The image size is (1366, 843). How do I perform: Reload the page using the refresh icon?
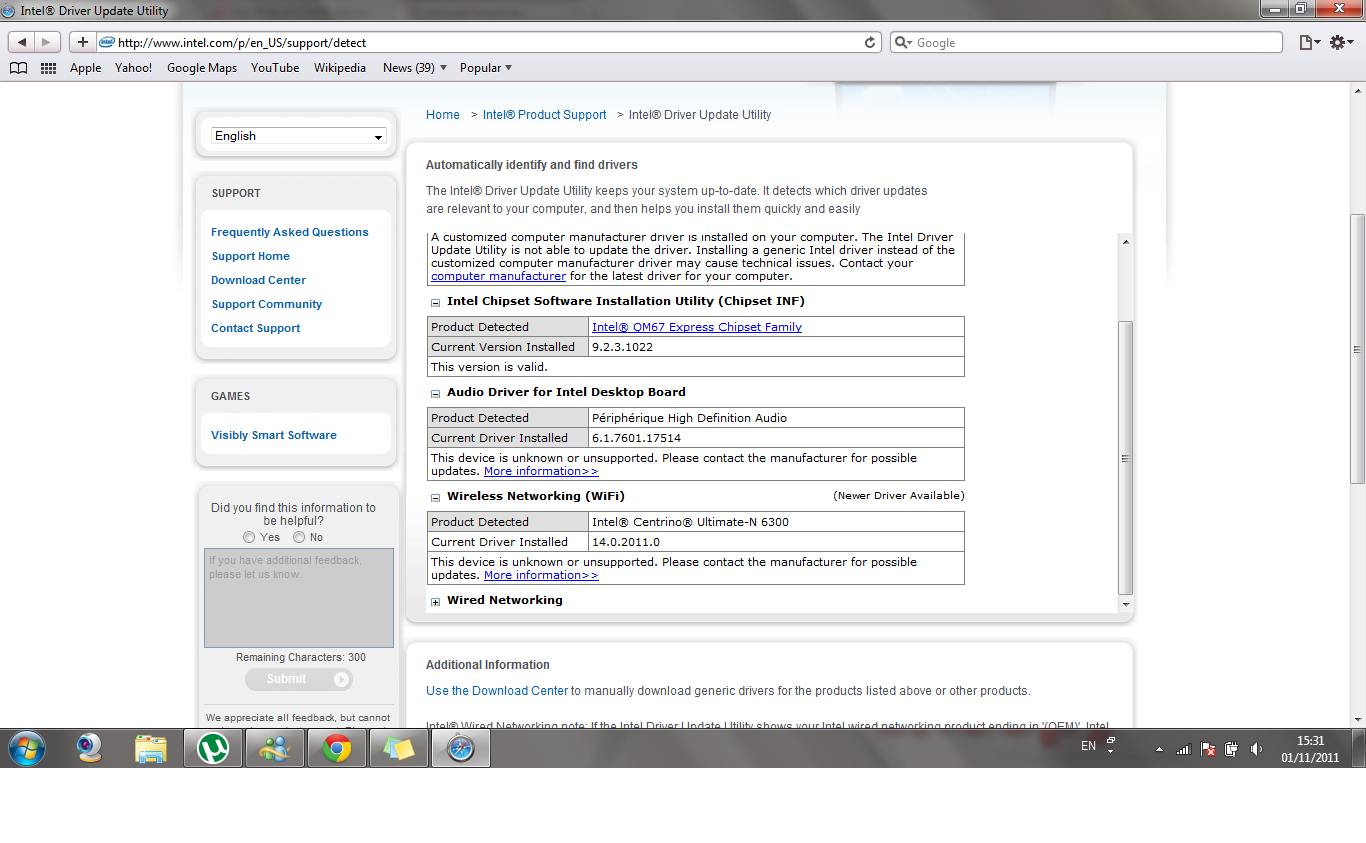[x=870, y=42]
